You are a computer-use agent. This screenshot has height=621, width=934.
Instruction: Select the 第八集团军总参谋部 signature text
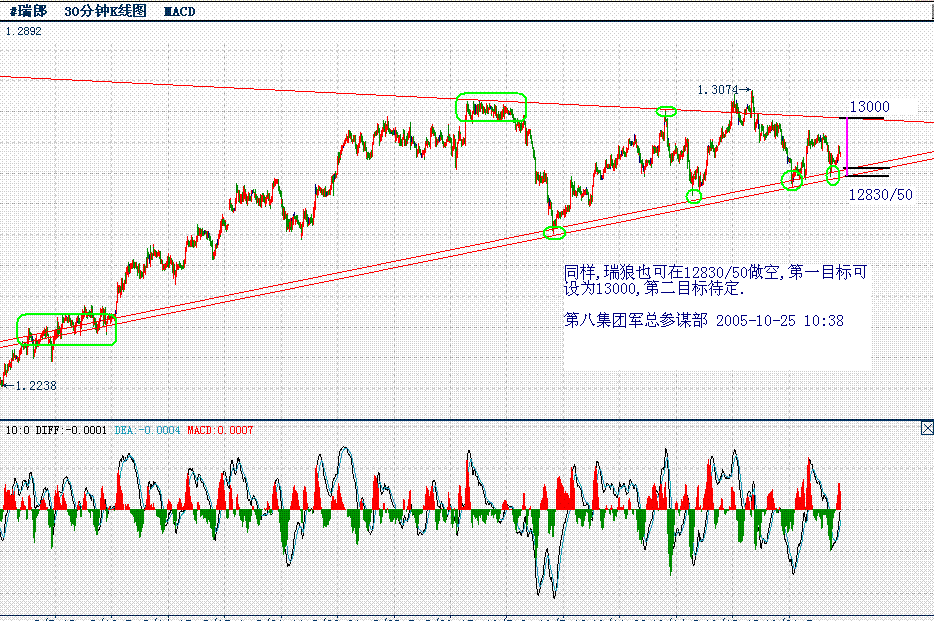click(x=636, y=320)
